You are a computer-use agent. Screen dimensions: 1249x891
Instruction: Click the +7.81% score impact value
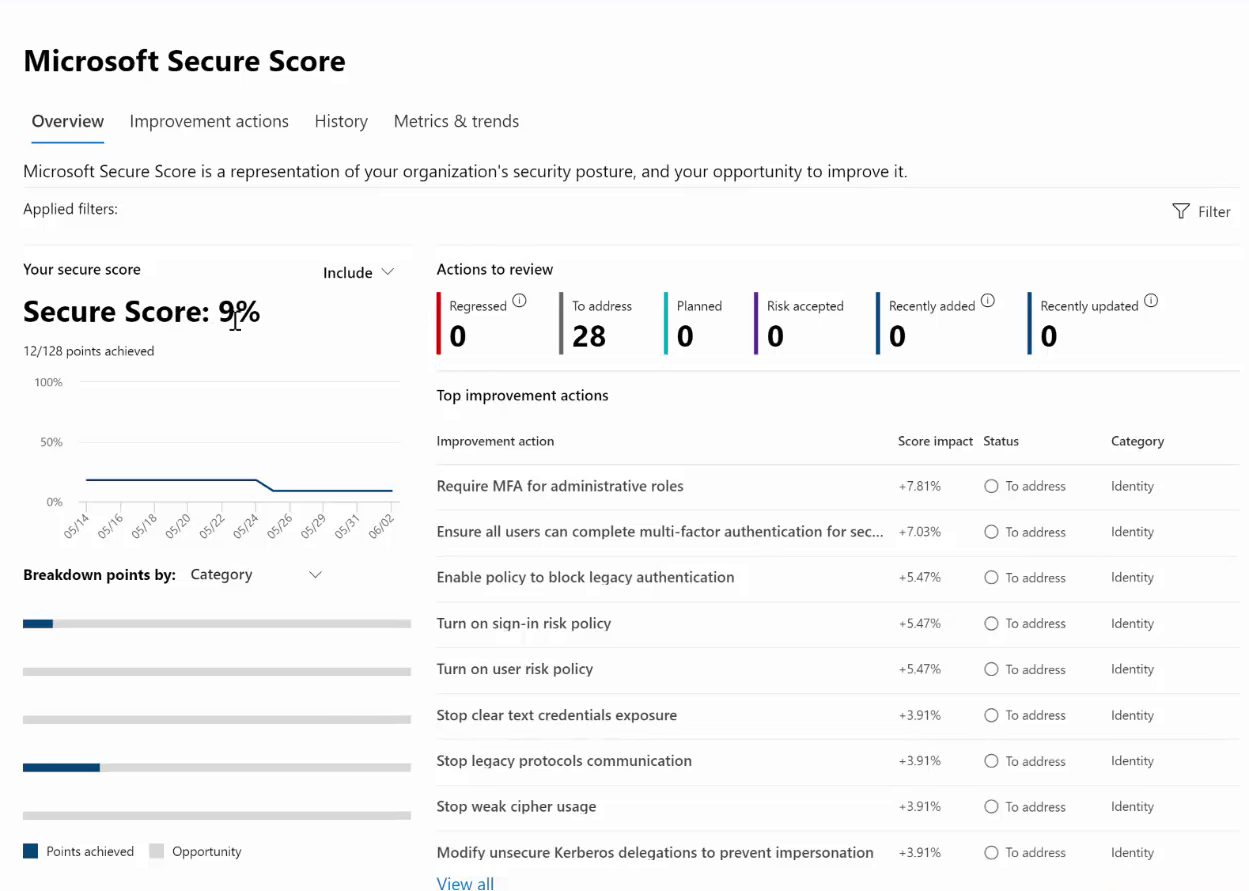pyautogui.click(x=919, y=486)
